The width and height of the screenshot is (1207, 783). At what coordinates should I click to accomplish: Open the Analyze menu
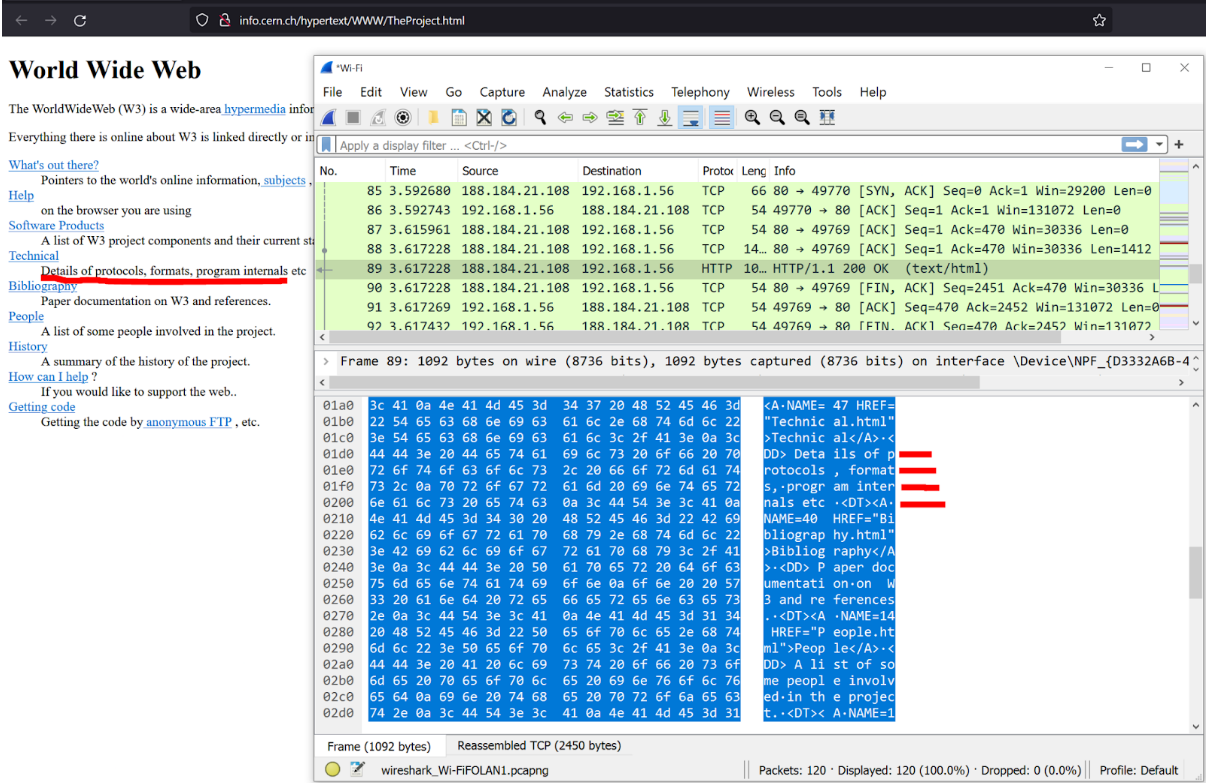pos(565,92)
